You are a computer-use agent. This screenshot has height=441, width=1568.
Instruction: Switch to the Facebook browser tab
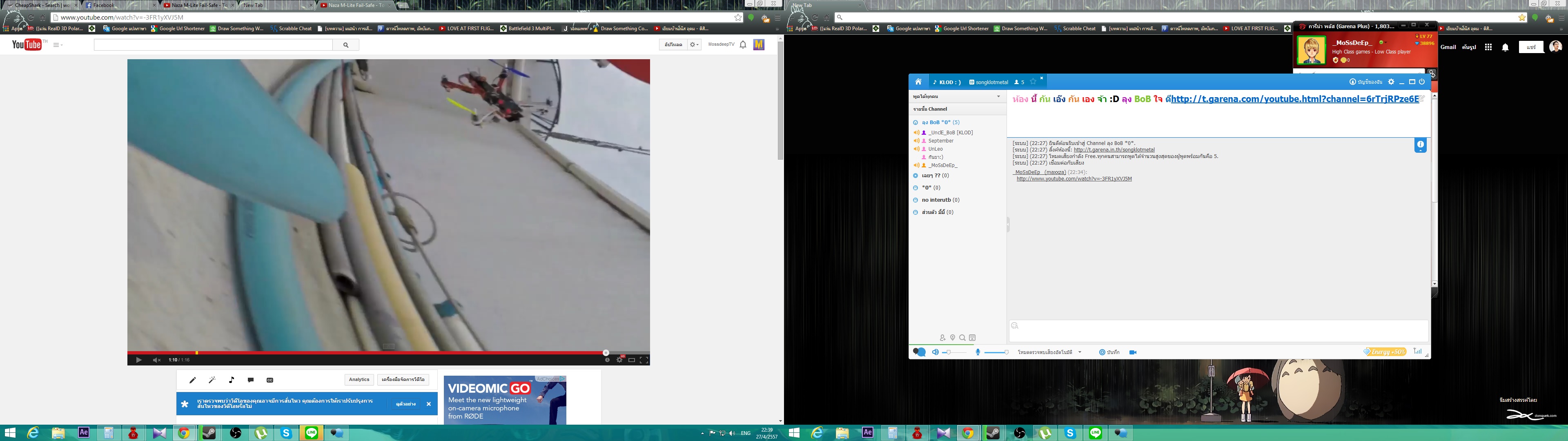103,5
